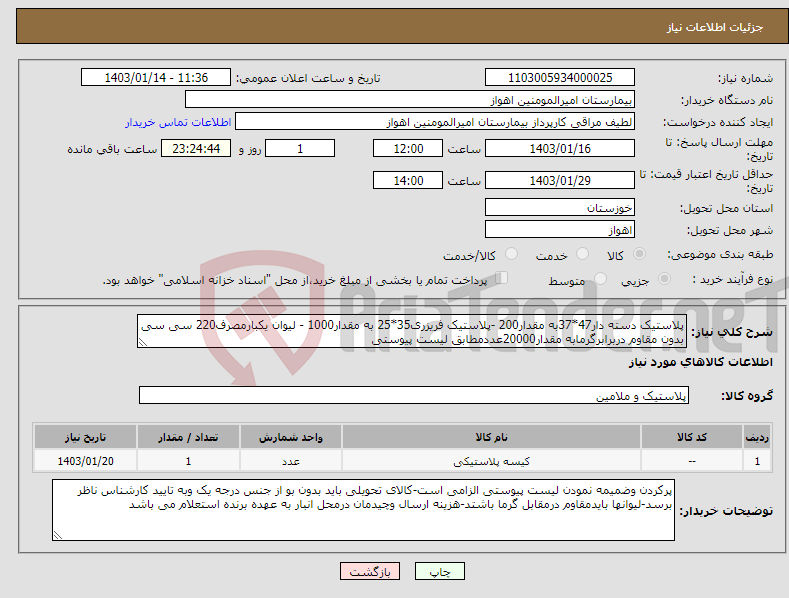Click the city field اهواز
This screenshot has height=598, width=789.
point(560,230)
